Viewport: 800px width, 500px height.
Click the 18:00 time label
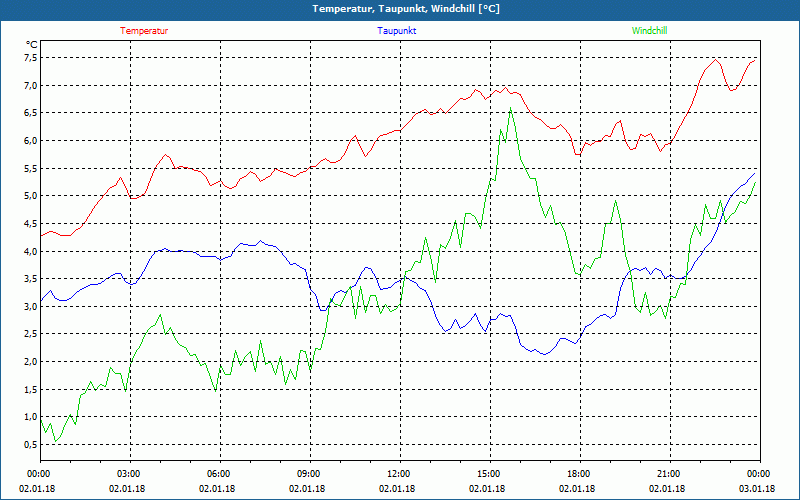pos(580,474)
